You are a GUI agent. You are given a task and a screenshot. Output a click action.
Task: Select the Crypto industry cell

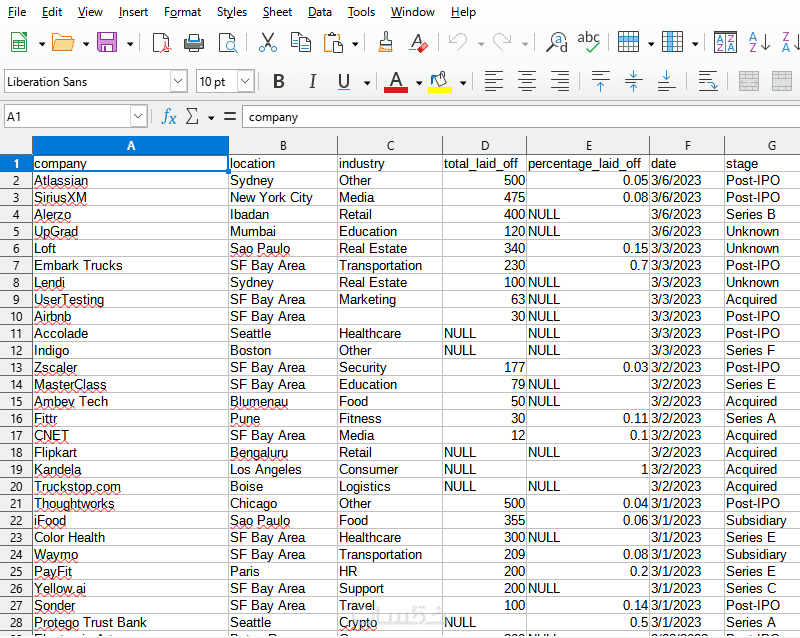390,623
